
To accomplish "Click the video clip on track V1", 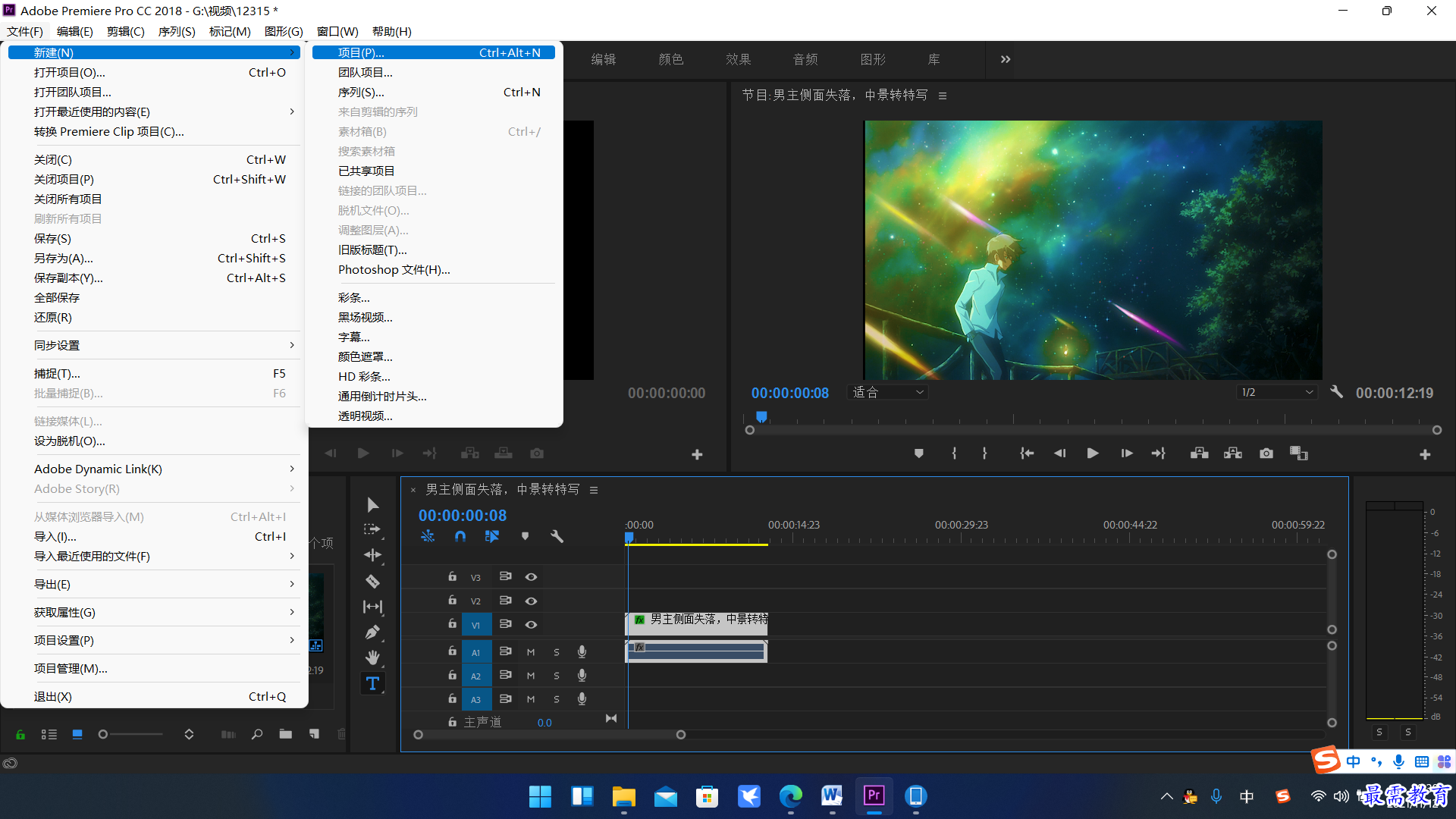I will pyautogui.click(x=696, y=624).
